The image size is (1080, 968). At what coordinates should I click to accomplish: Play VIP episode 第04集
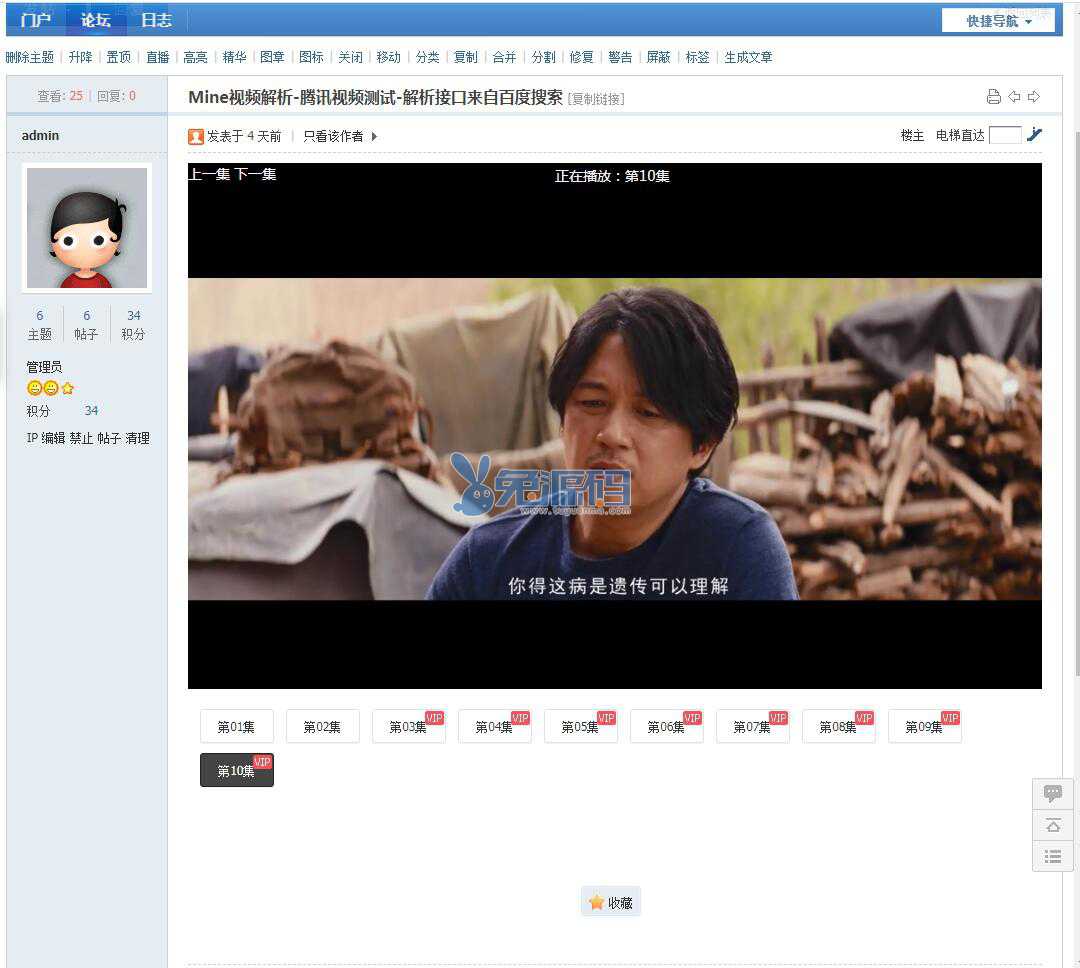[495, 727]
